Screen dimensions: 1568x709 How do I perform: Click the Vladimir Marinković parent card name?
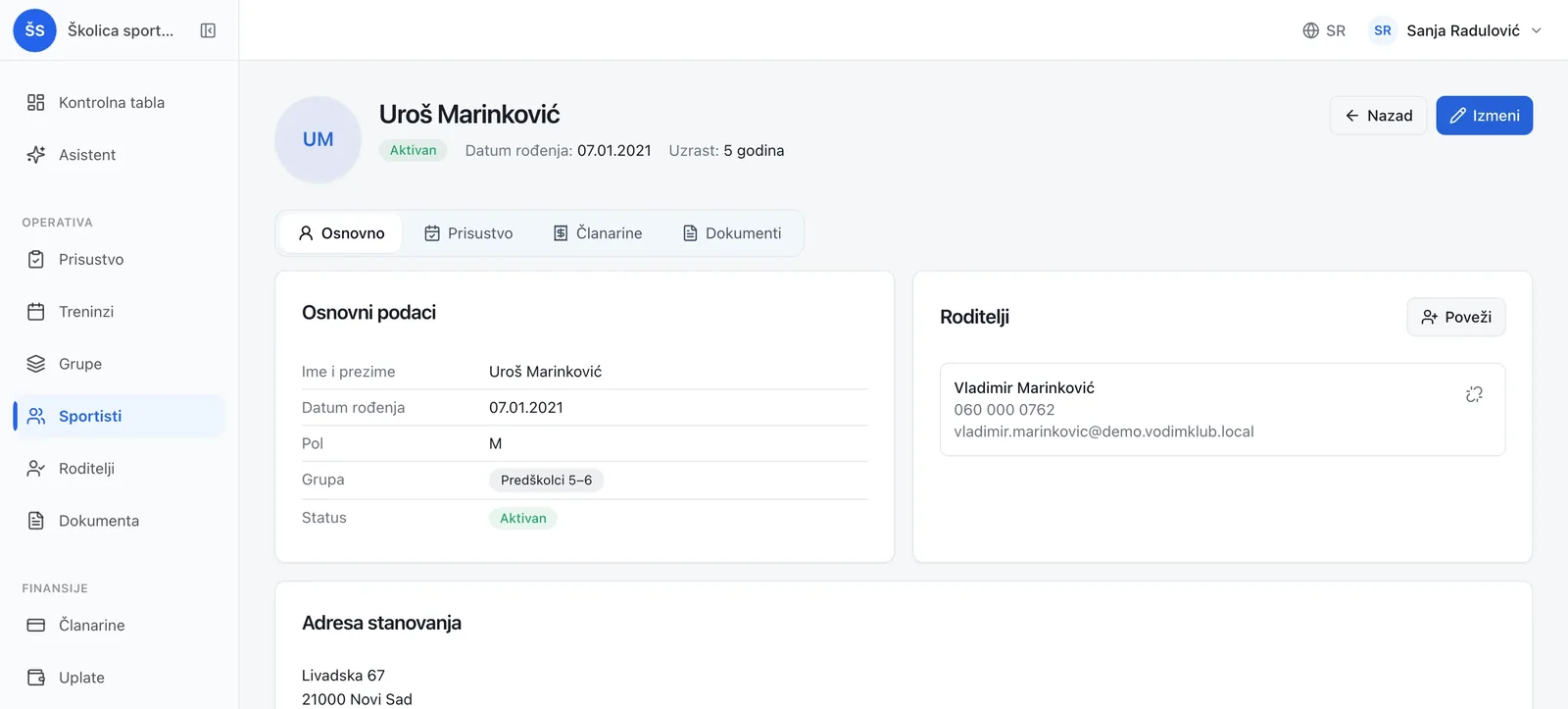[x=1024, y=388]
